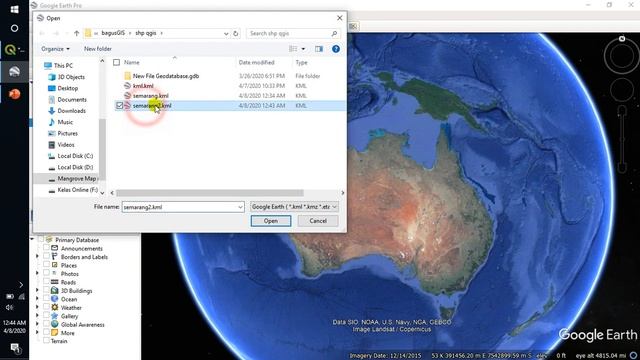This screenshot has height=360, width=640.
Task: Click the Google Earth compass ring
Action: point(622,56)
